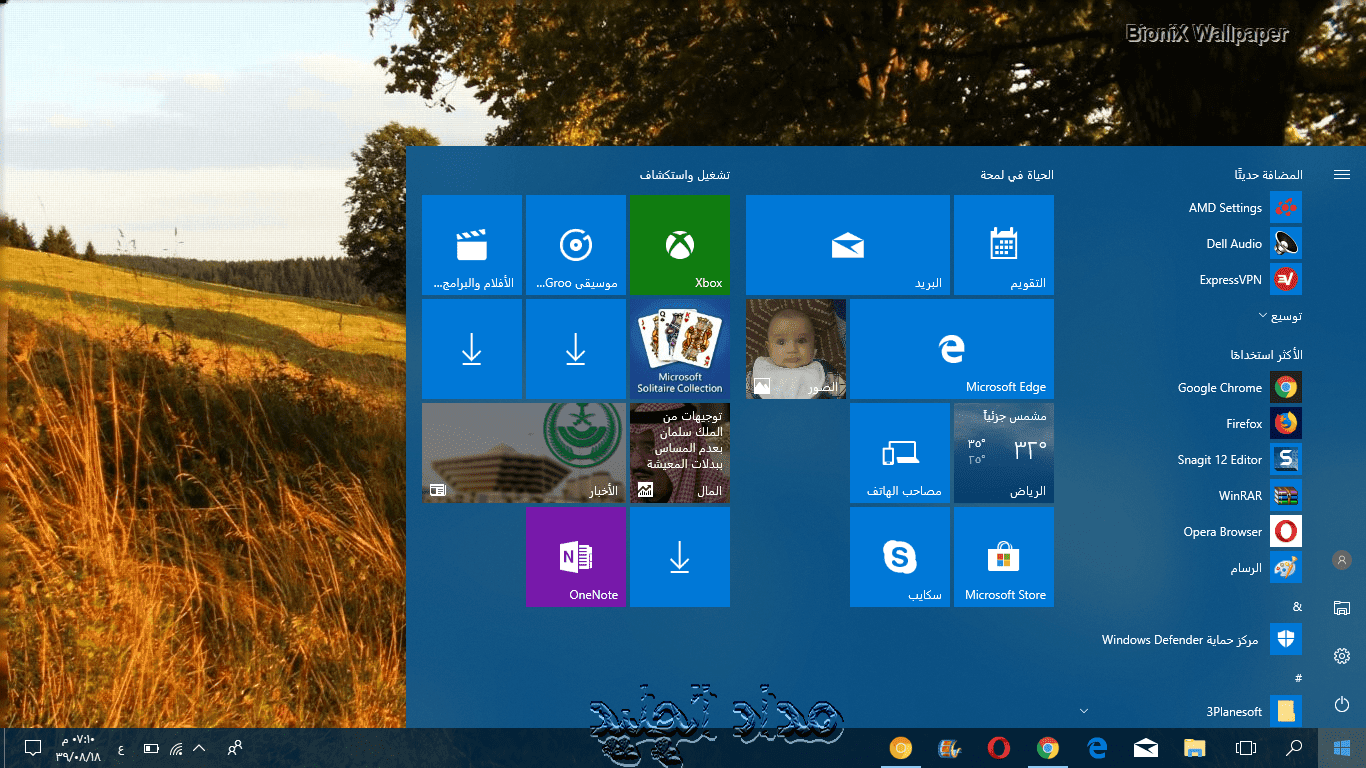This screenshot has height=768, width=1366.
Task: Open the Photos tile with baby picture
Action: (x=796, y=349)
